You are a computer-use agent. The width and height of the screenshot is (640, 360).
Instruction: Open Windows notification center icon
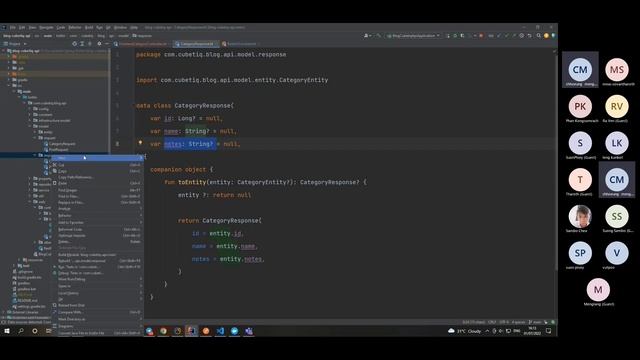coord(549,331)
